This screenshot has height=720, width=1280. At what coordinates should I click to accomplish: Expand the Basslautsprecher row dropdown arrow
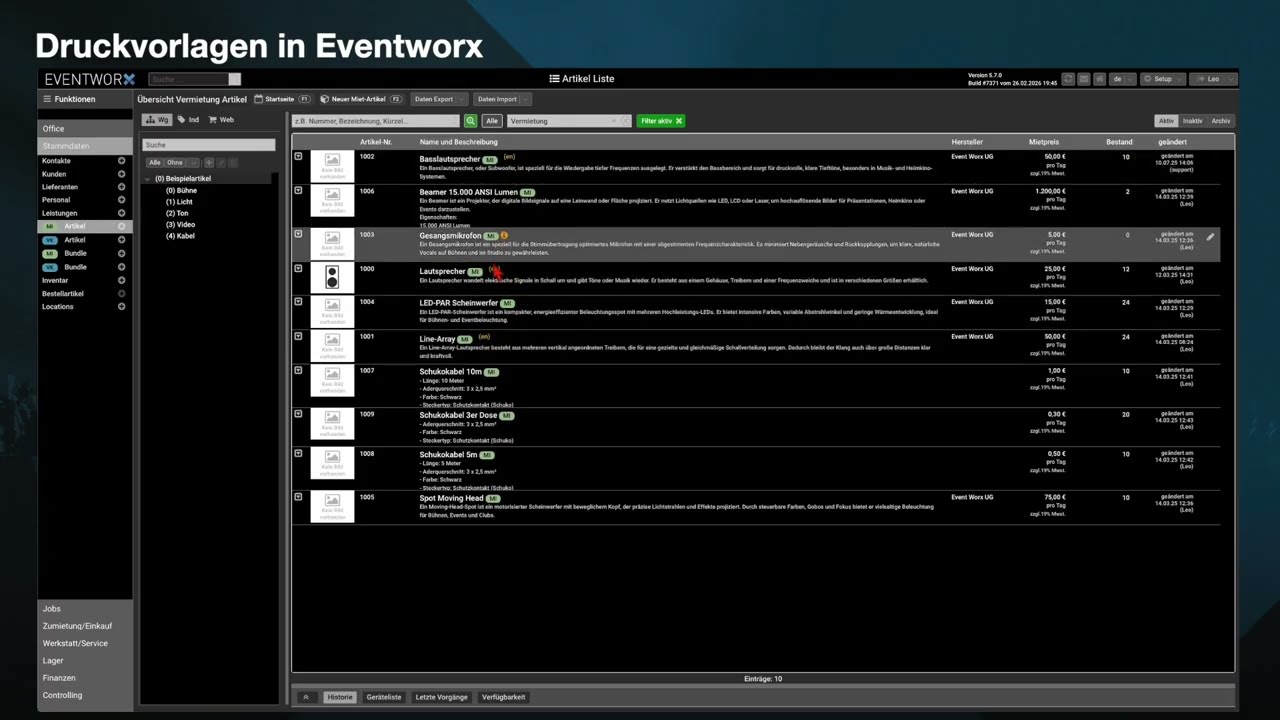[x=298, y=156]
